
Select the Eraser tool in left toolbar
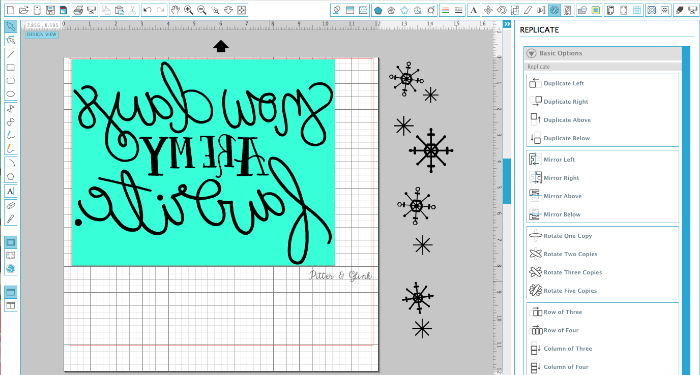click(11, 205)
